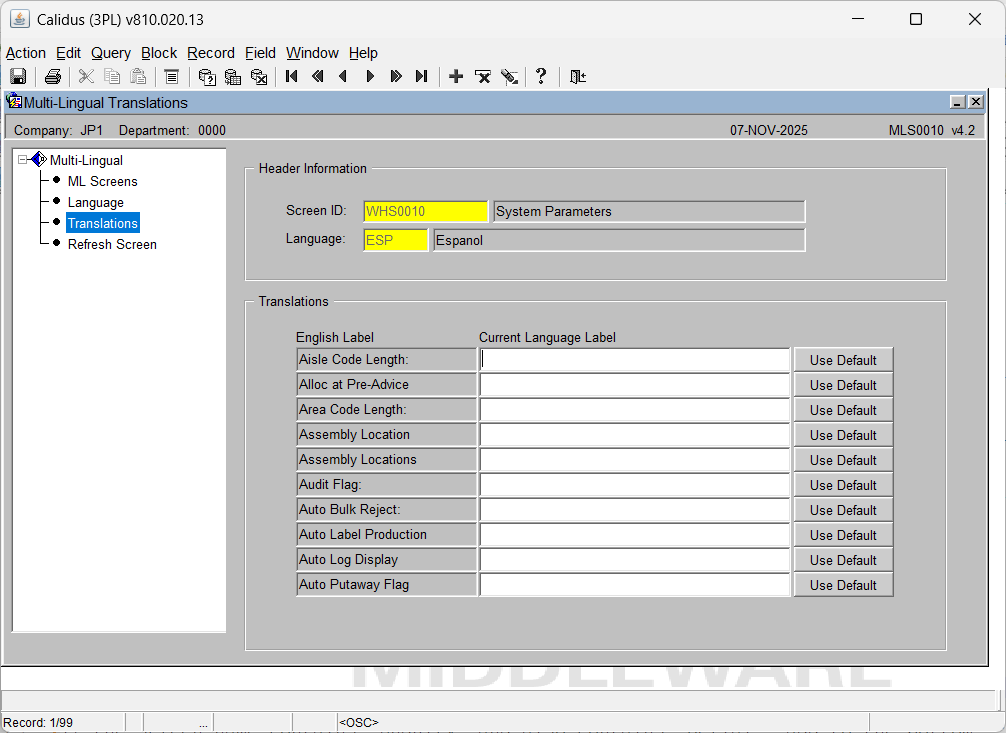The image size is (1006, 733).
Task: Open the Query menu
Action: pos(111,53)
